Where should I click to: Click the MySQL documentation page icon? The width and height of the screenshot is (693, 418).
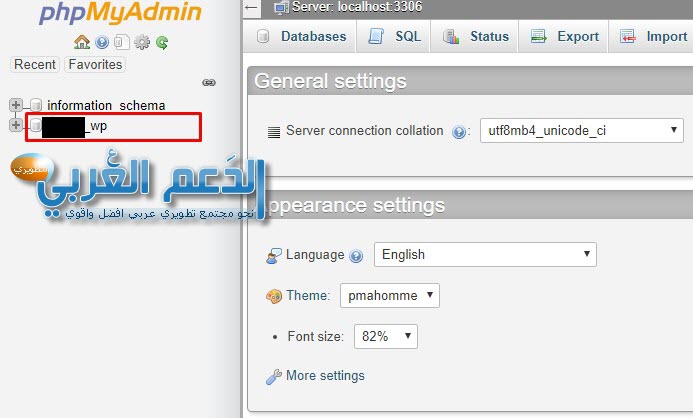tap(120, 43)
